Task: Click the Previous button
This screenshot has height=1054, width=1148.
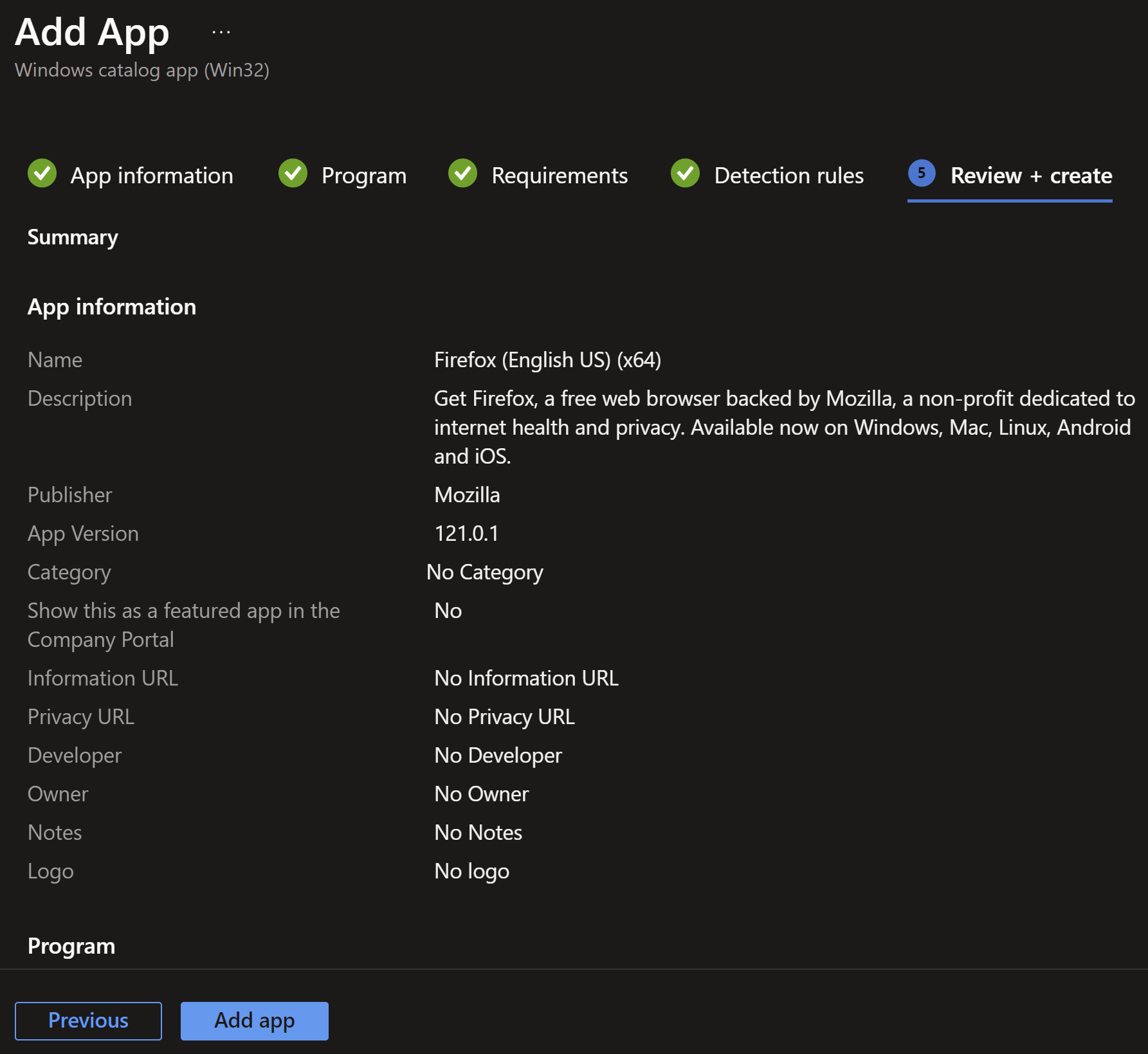Action: (89, 1021)
